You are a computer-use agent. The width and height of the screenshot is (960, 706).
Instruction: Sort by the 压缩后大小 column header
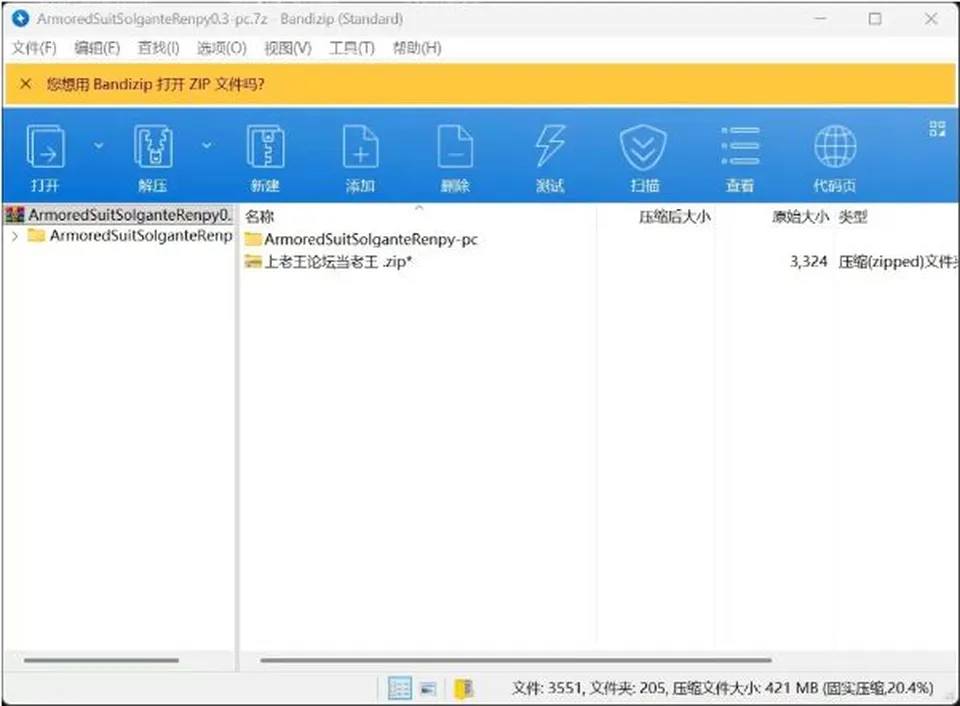675,216
